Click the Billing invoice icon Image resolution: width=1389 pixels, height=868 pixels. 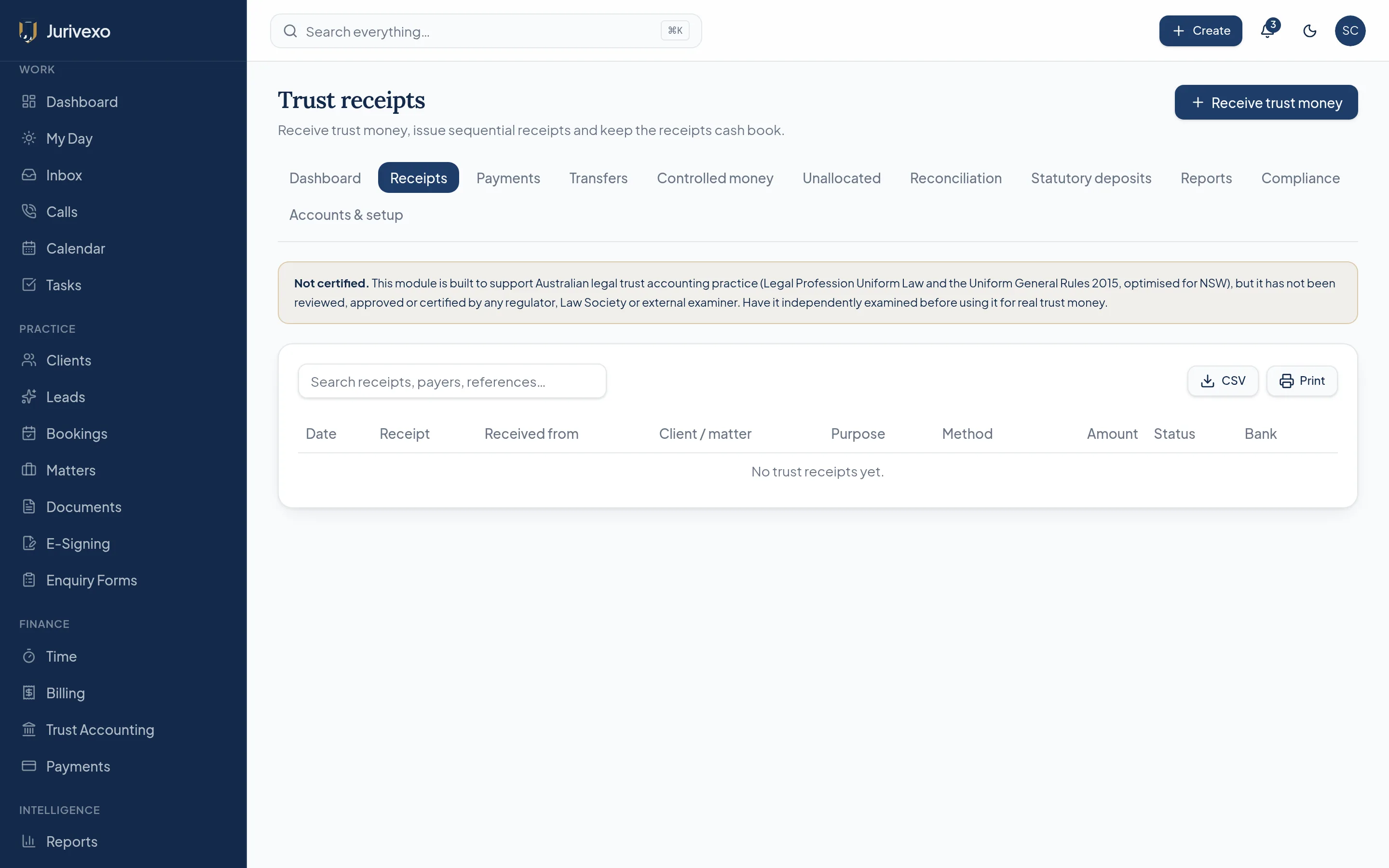(x=29, y=693)
